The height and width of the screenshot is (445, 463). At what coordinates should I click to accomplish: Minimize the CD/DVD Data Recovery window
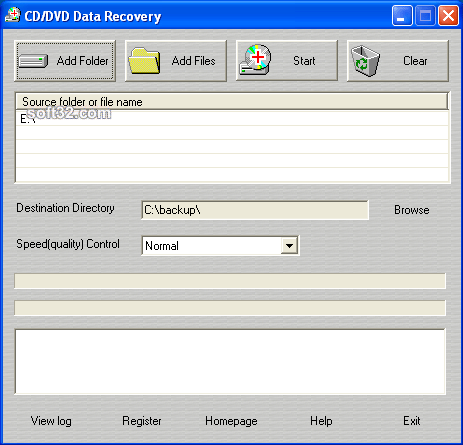[402, 16]
